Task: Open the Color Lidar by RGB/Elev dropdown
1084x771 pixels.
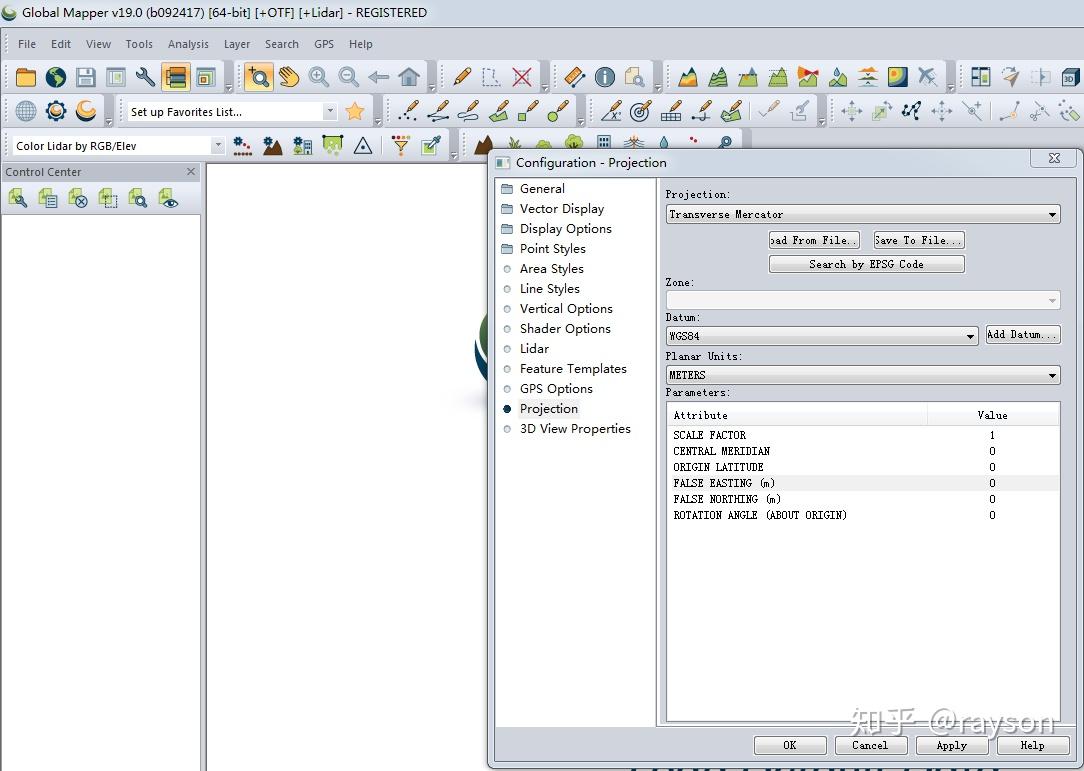Action: [x=218, y=145]
